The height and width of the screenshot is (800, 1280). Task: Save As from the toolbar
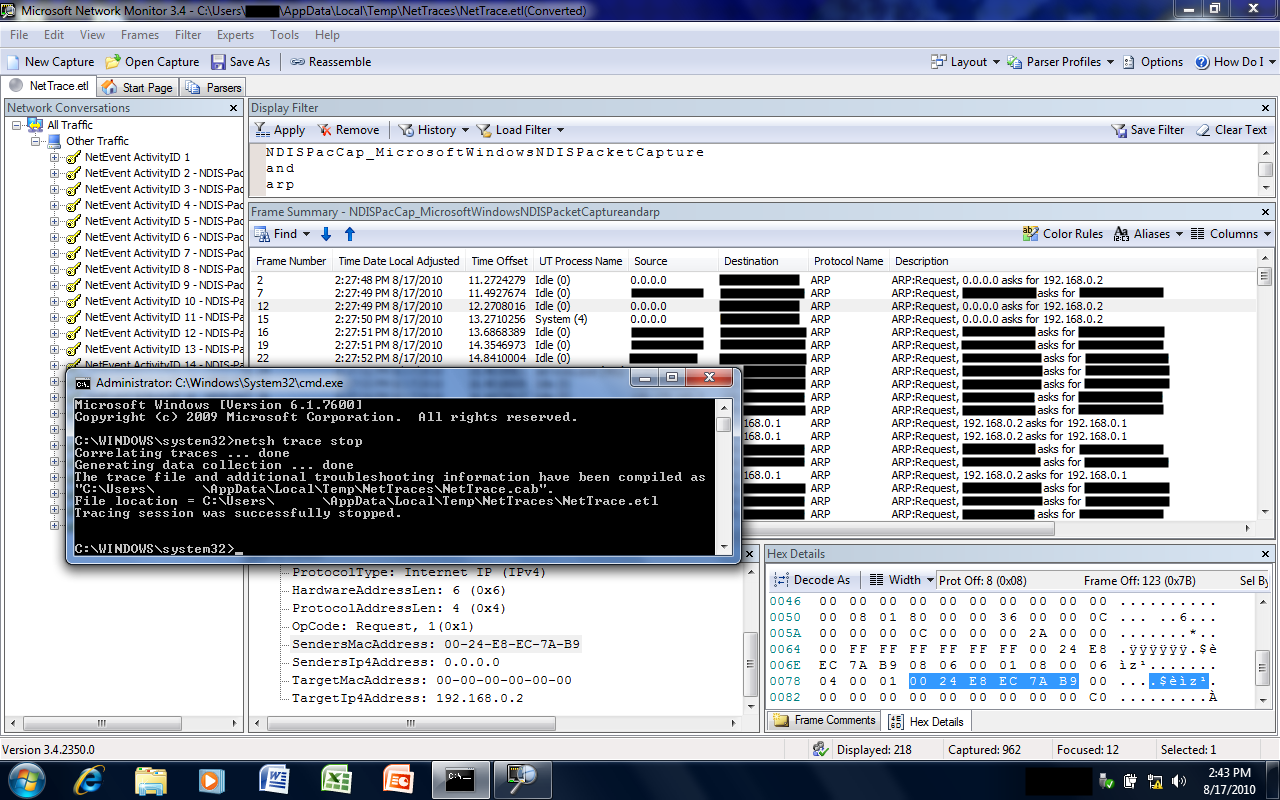coord(241,62)
